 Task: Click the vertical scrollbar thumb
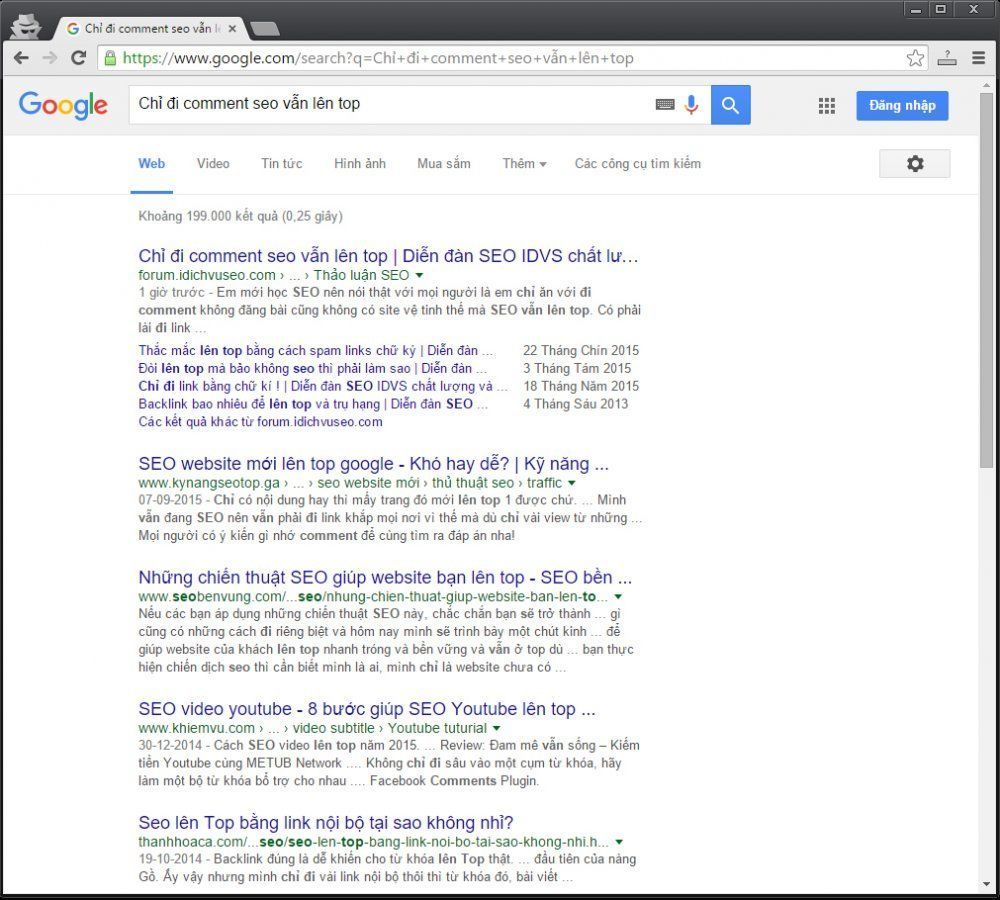pos(987,280)
